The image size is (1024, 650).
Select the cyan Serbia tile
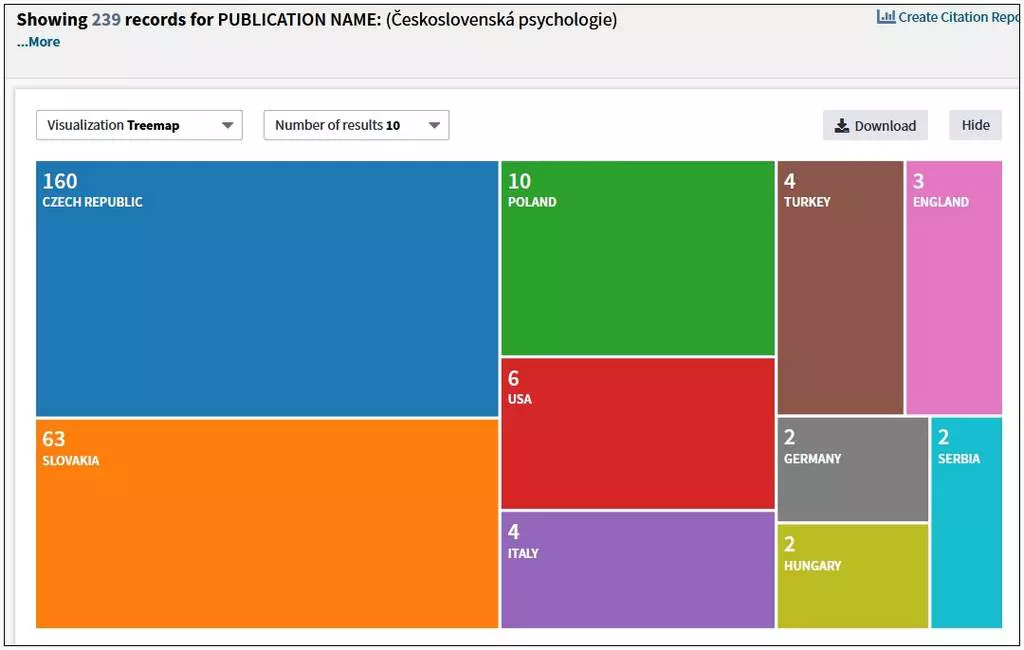tap(965, 523)
